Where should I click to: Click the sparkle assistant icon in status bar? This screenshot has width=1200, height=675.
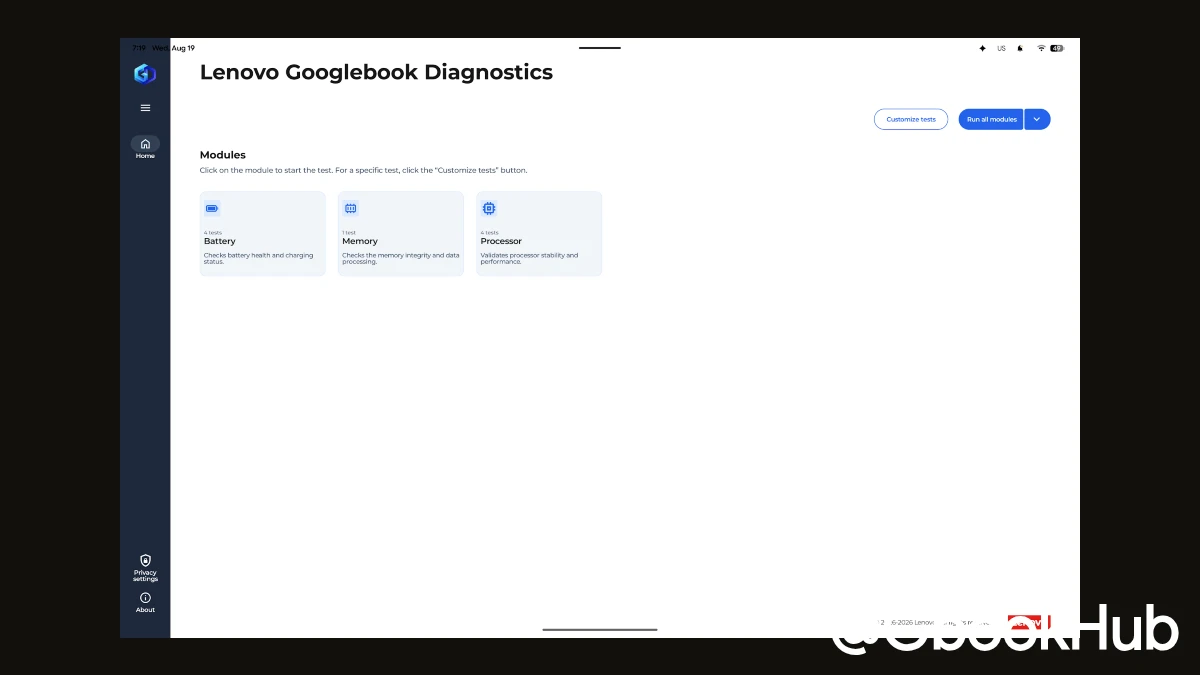tap(982, 48)
